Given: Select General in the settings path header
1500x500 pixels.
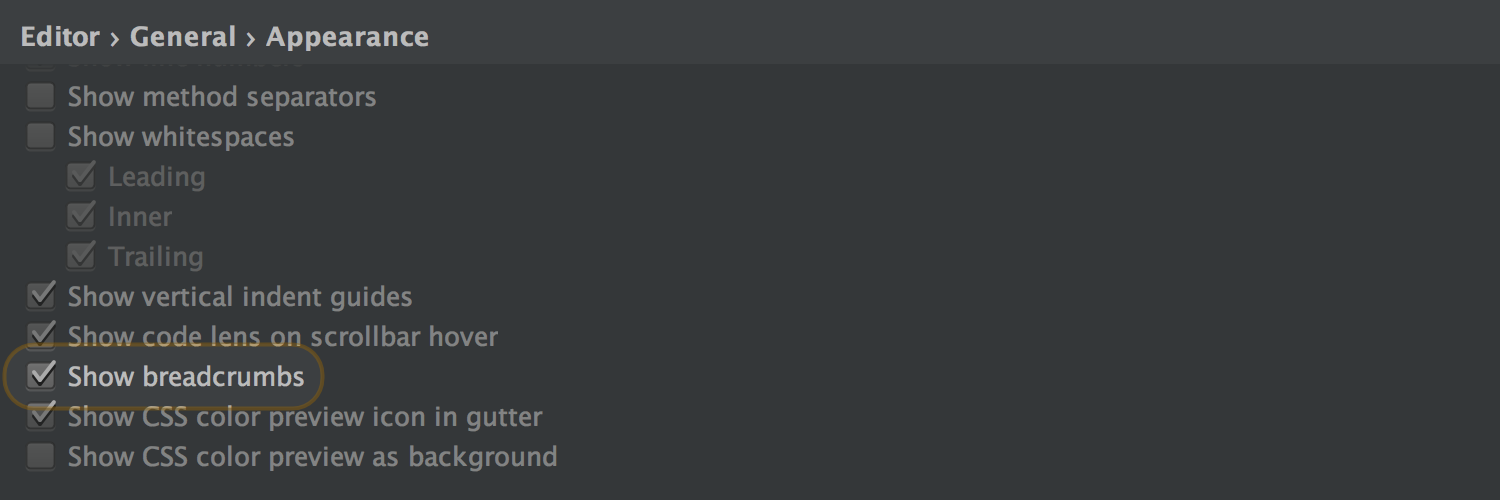Looking at the screenshot, I should 183,37.
